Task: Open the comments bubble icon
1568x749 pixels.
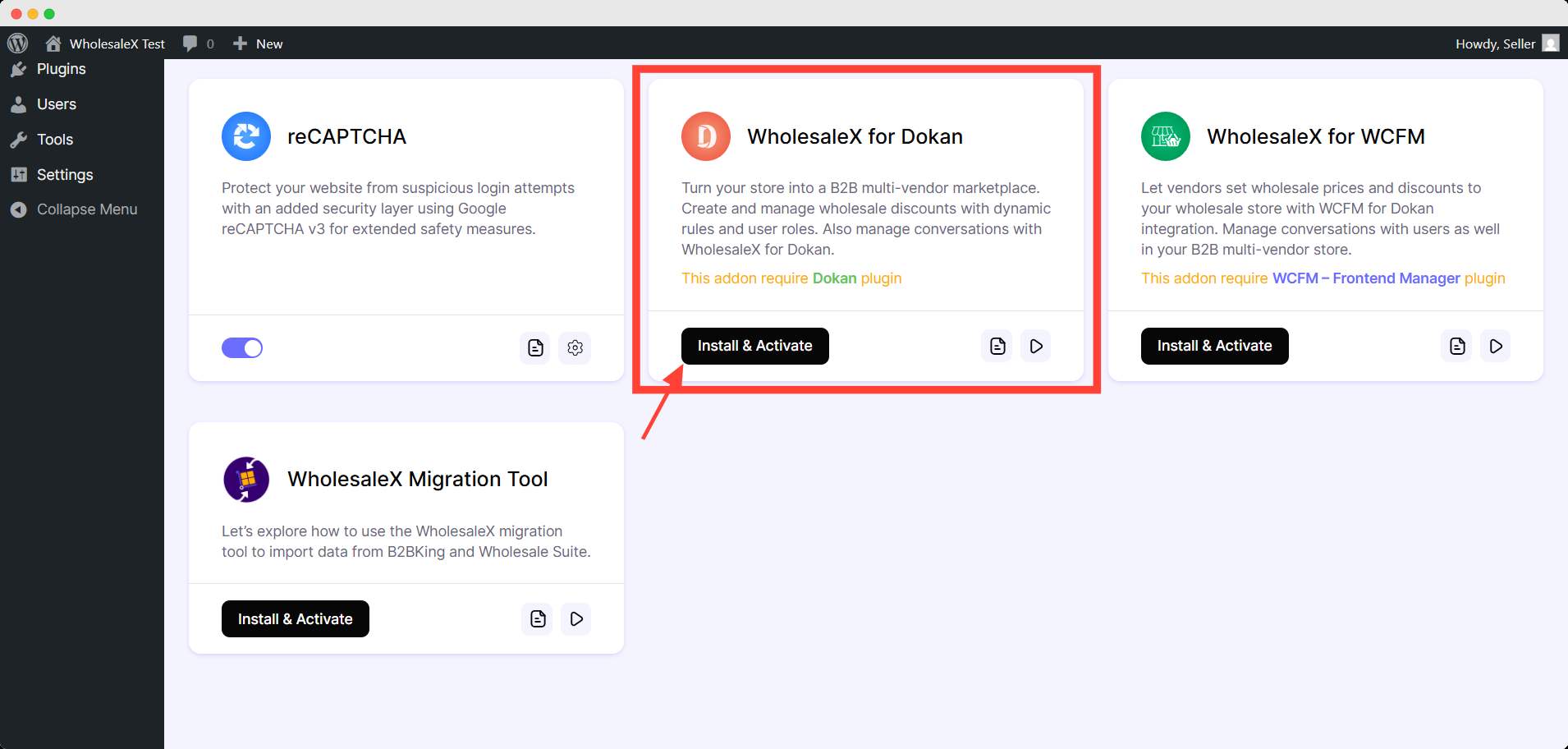Action: coord(190,44)
